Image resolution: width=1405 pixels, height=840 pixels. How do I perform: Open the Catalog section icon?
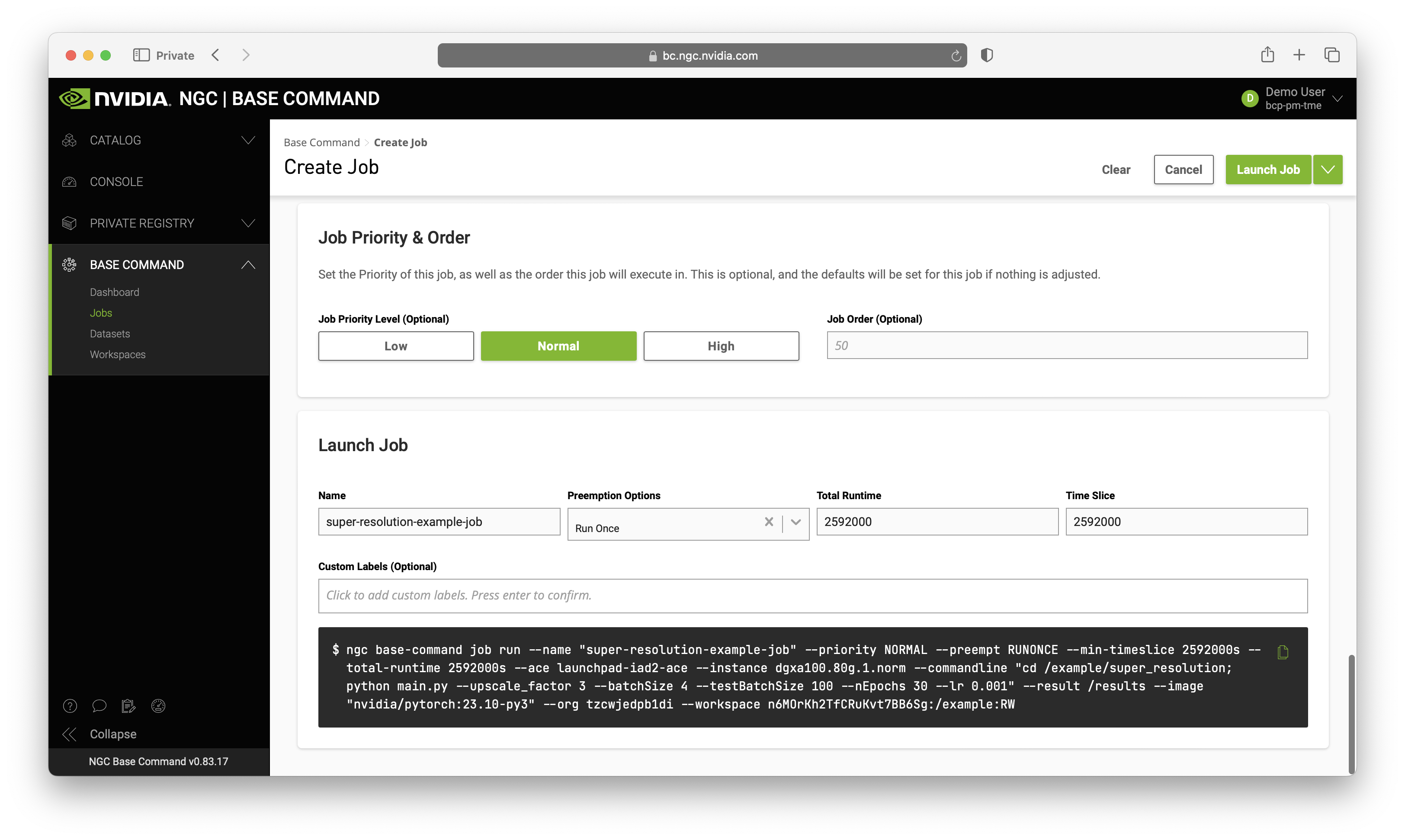pos(69,141)
